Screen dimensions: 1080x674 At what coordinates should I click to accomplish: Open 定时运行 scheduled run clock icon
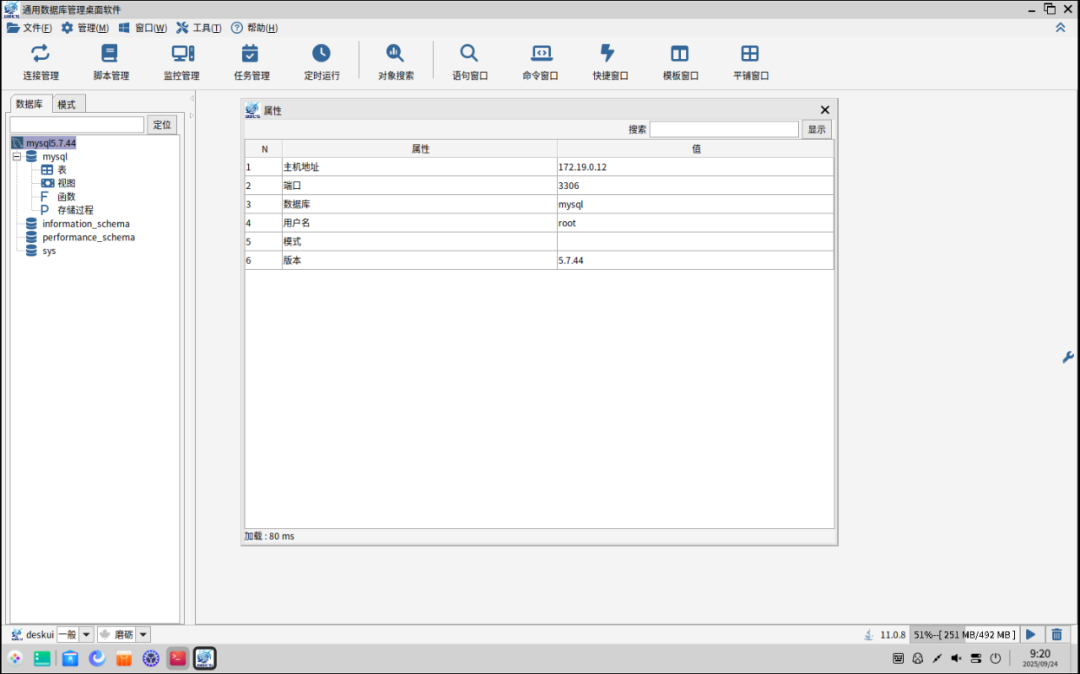coord(321,54)
